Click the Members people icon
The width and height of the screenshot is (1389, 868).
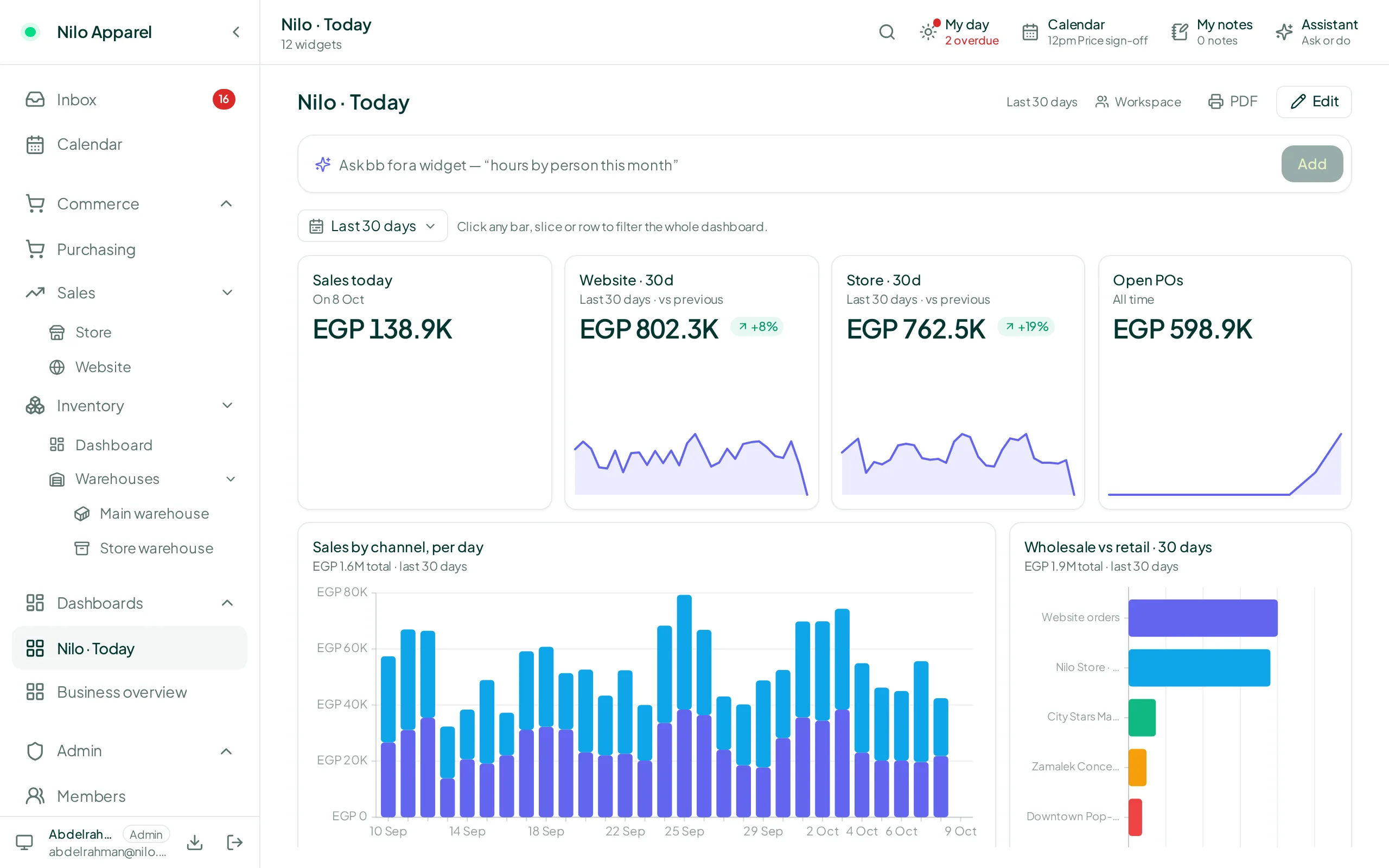pyautogui.click(x=35, y=796)
